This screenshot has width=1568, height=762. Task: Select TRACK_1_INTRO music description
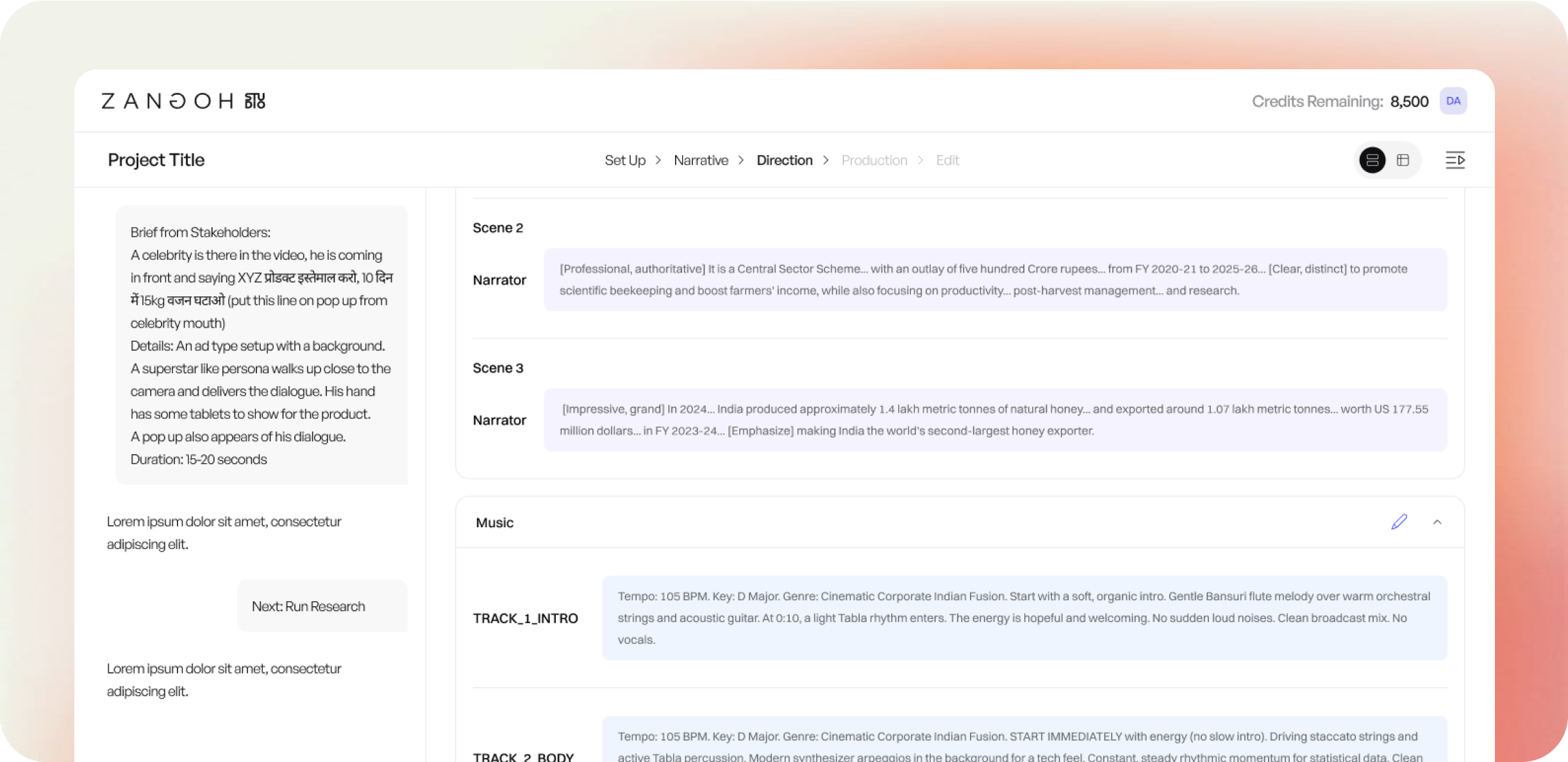pos(1024,618)
